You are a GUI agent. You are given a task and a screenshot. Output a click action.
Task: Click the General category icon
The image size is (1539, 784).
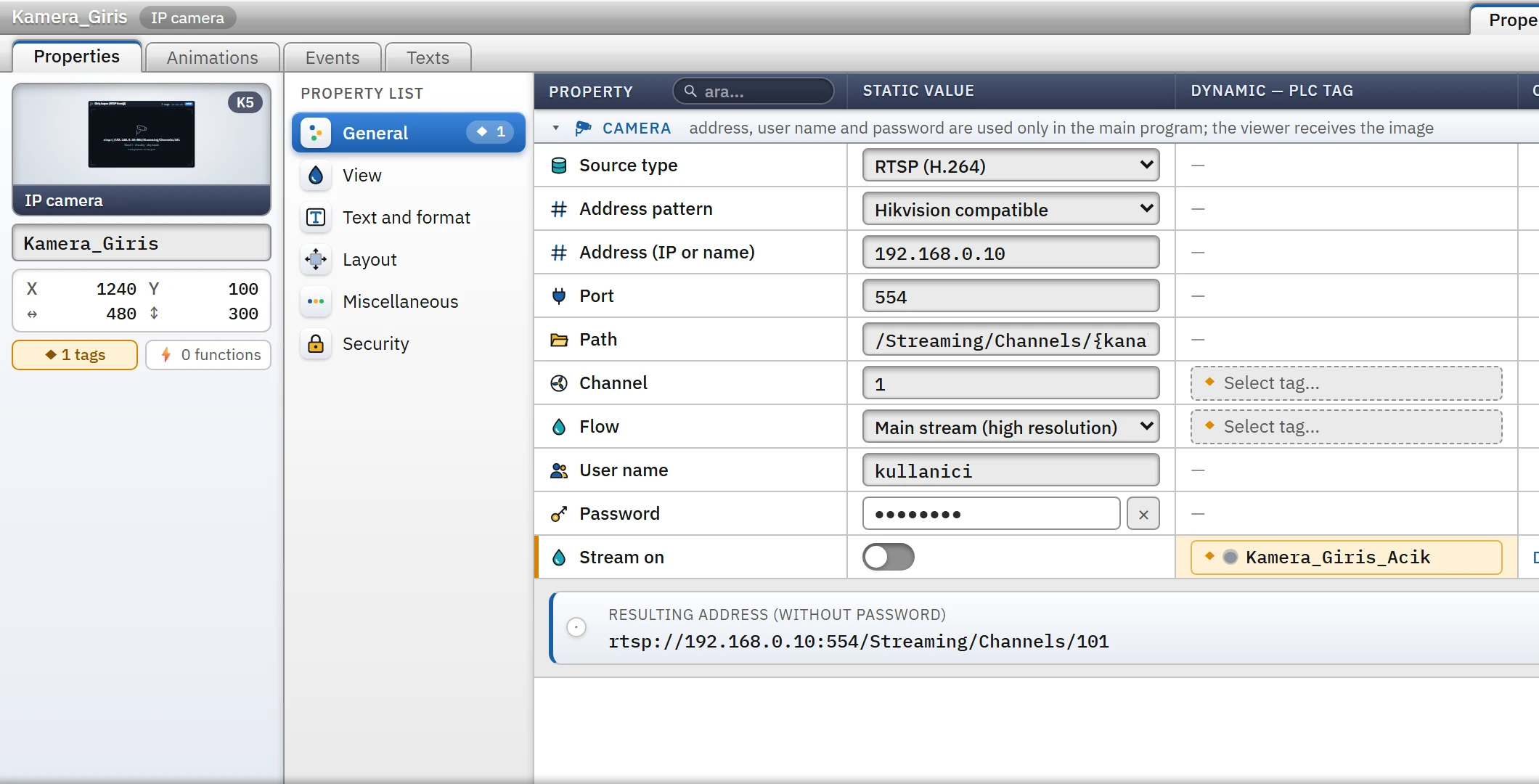coord(316,133)
